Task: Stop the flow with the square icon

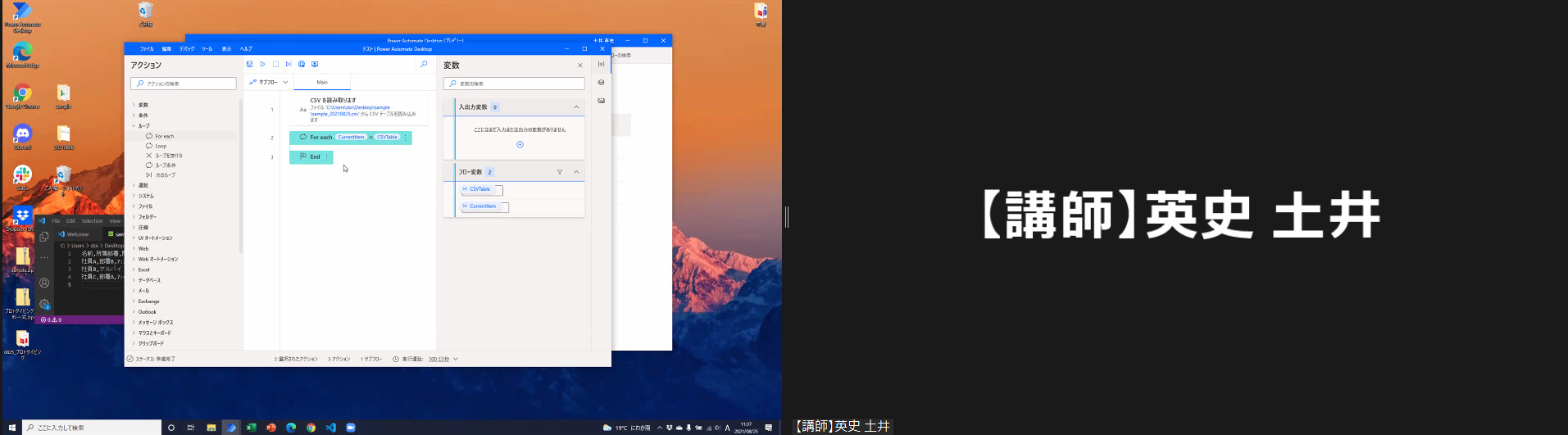Action: click(x=276, y=64)
